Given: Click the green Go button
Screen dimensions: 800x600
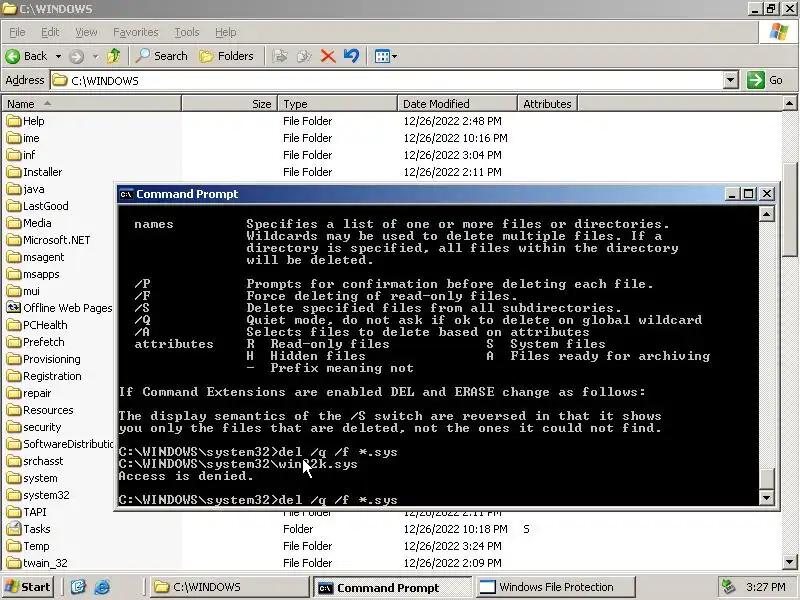Looking at the screenshot, I should click(x=765, y=80).
